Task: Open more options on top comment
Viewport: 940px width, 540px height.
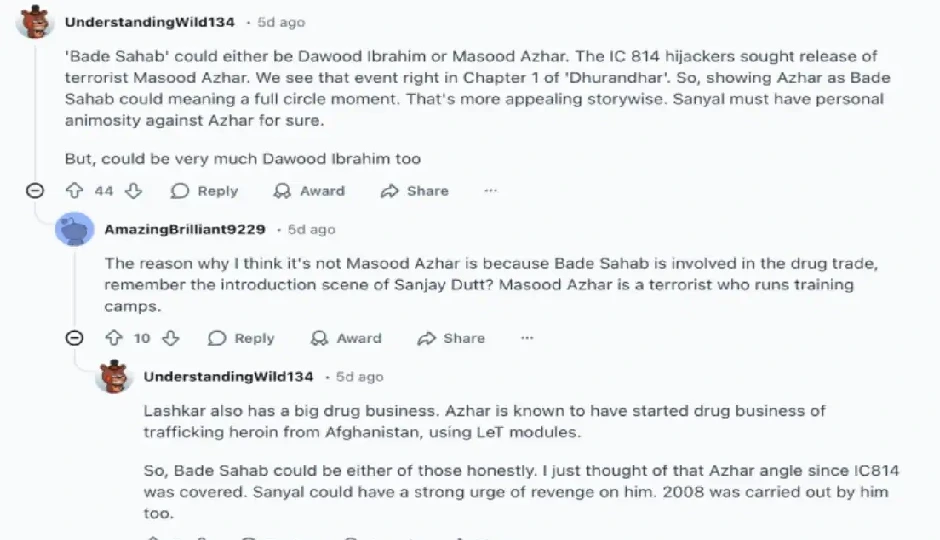Action: (490, 191)
